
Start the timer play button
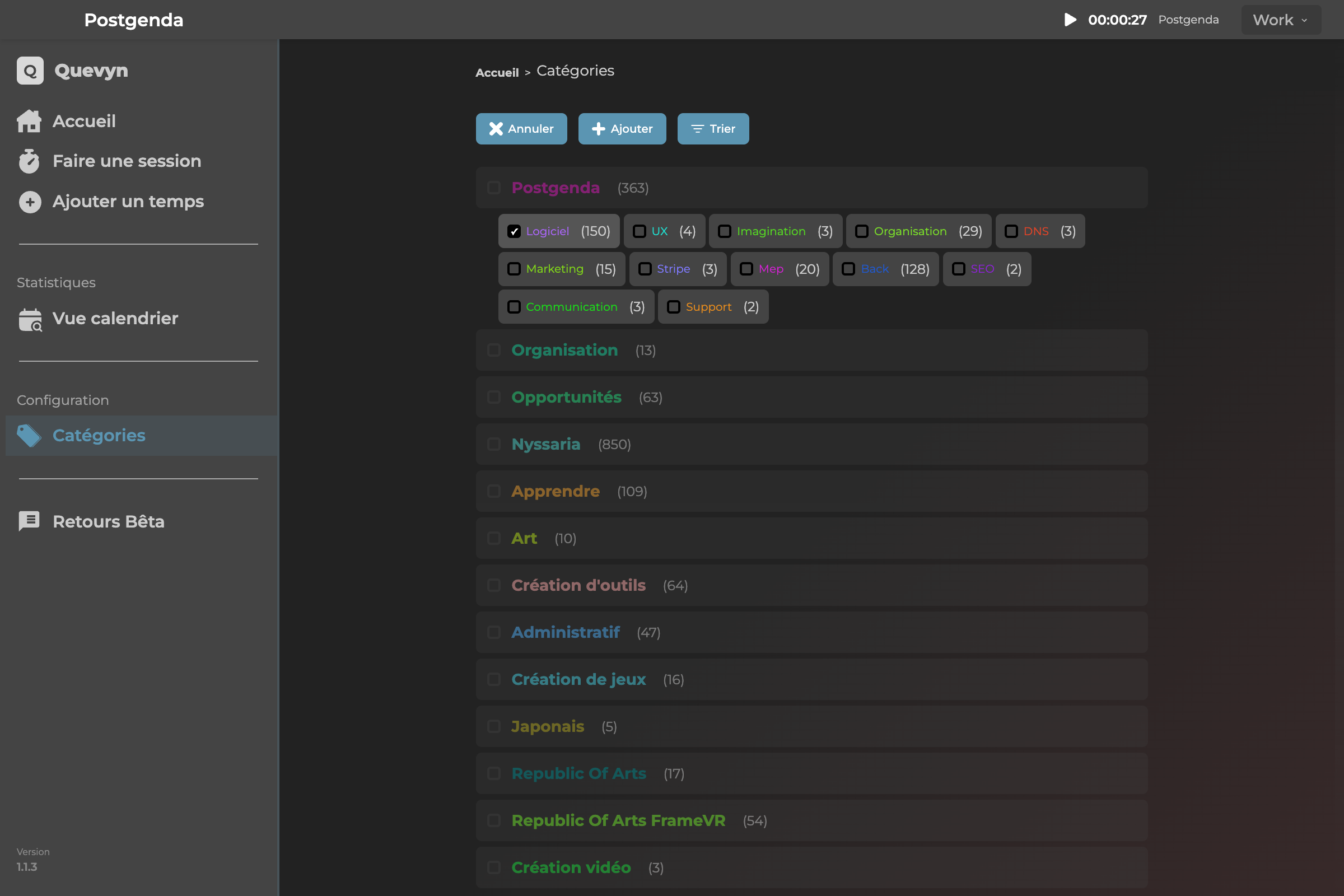(x=1070, y=20)
